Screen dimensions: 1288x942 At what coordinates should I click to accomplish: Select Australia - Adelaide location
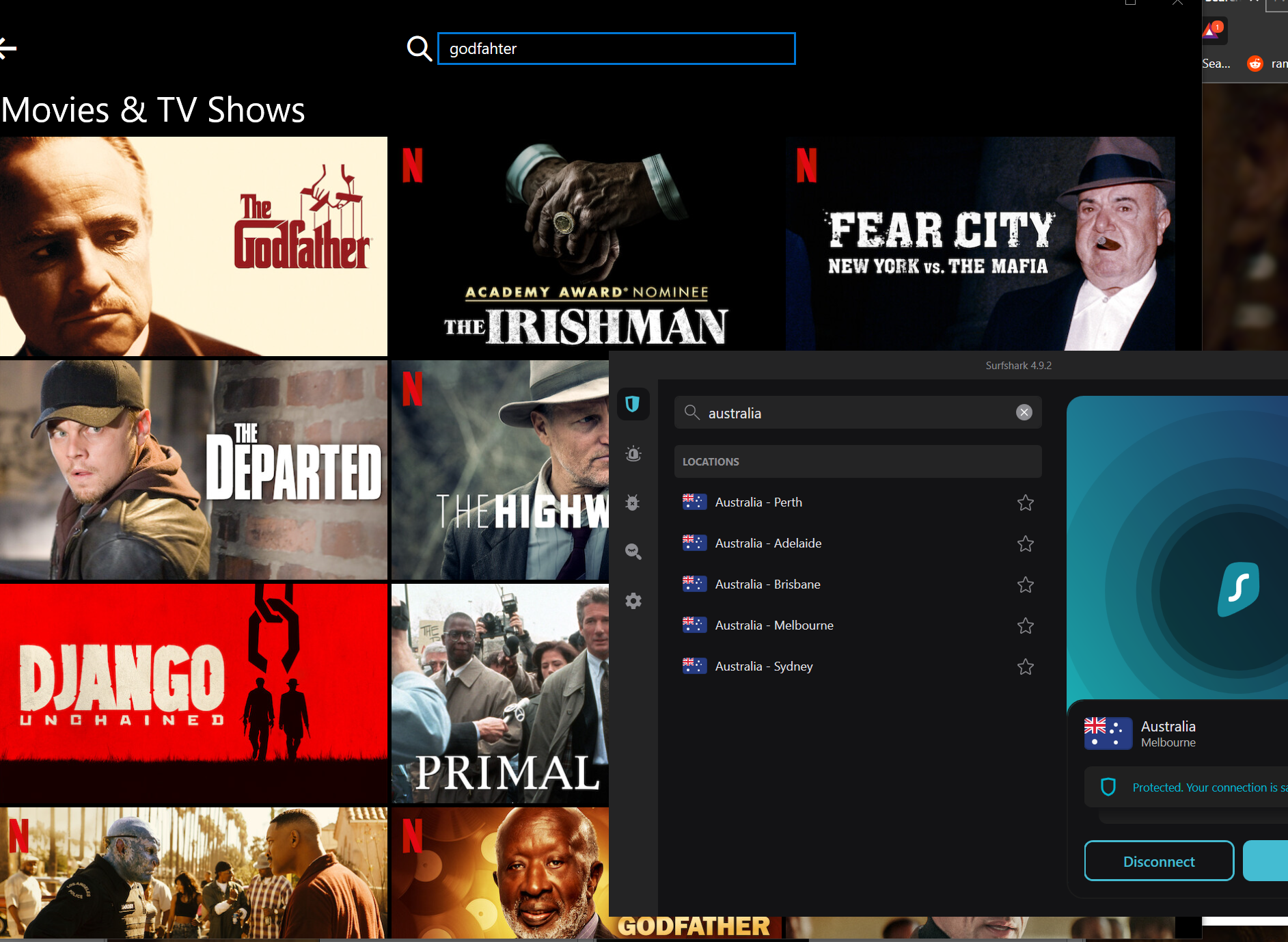click(858, 543)
